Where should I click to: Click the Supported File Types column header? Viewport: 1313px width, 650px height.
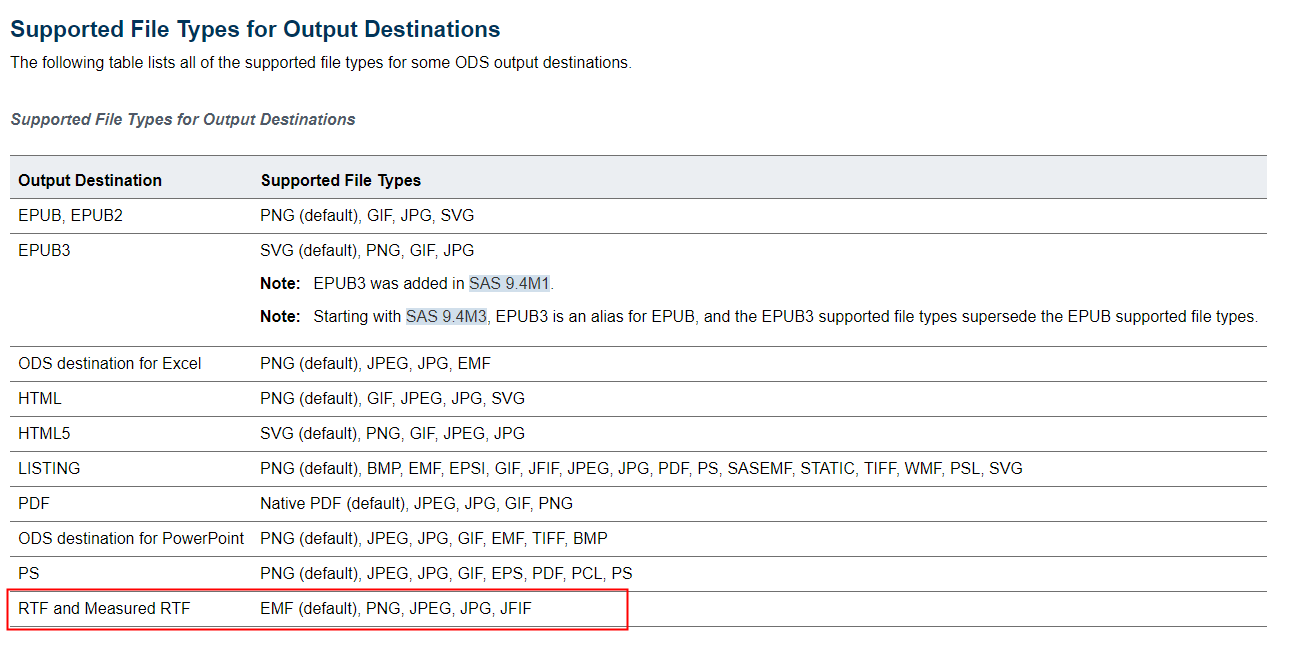click(x=340, y=181)
